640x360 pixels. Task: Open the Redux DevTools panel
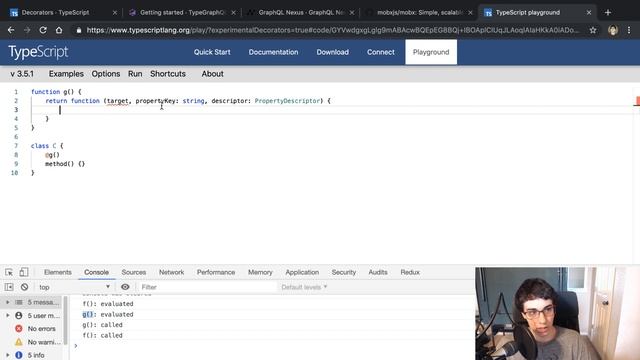[x=410, y=272]
